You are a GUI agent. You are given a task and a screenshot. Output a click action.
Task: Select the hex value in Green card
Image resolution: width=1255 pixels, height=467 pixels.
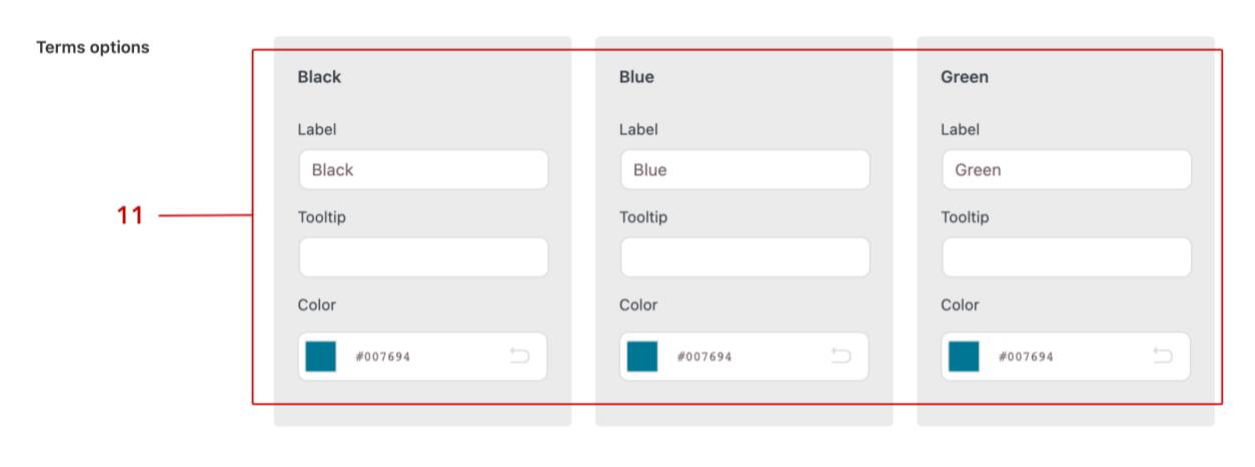(1026, 357)
